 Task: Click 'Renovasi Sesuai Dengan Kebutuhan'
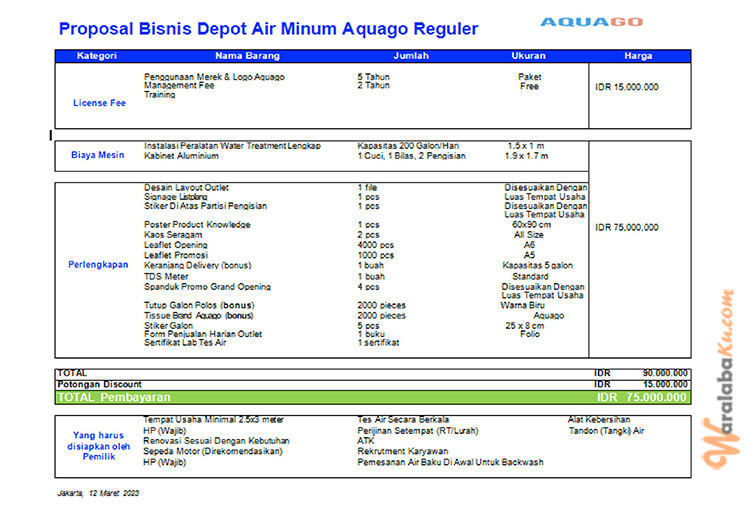[x=216, y=441]
